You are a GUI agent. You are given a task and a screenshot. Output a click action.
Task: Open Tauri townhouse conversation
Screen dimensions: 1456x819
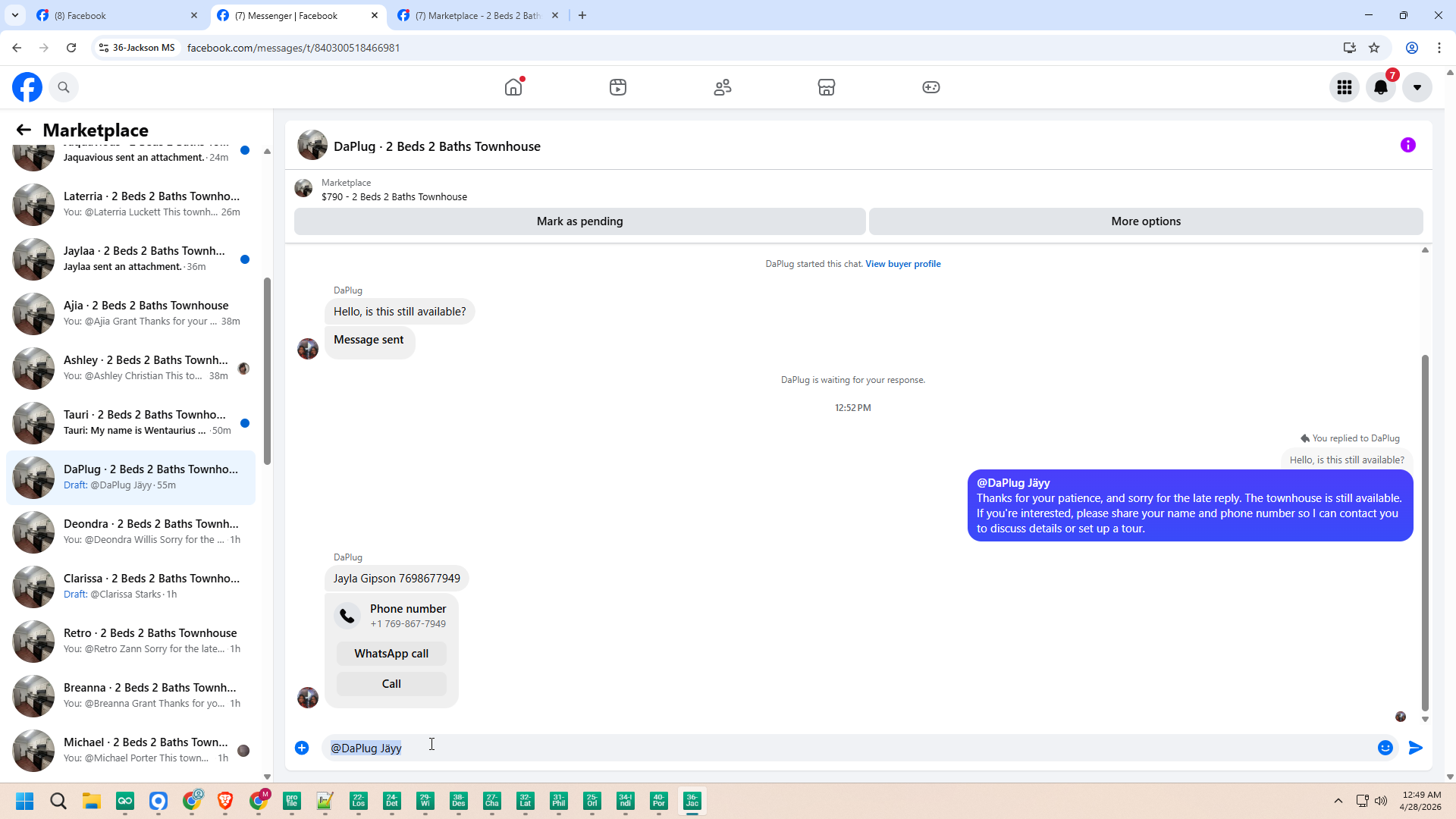click(x=130, y=422)
